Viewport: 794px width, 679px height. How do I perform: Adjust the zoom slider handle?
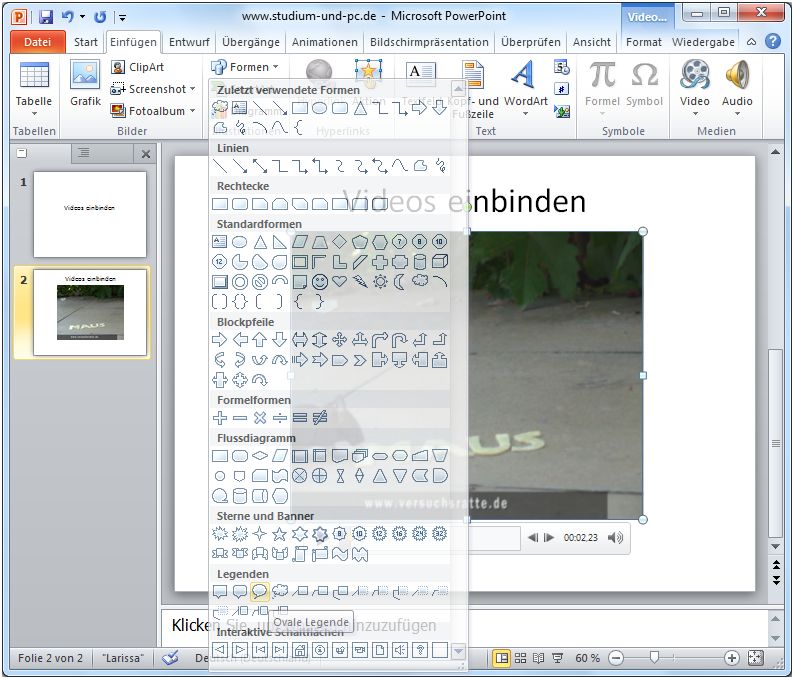[654, 657]
